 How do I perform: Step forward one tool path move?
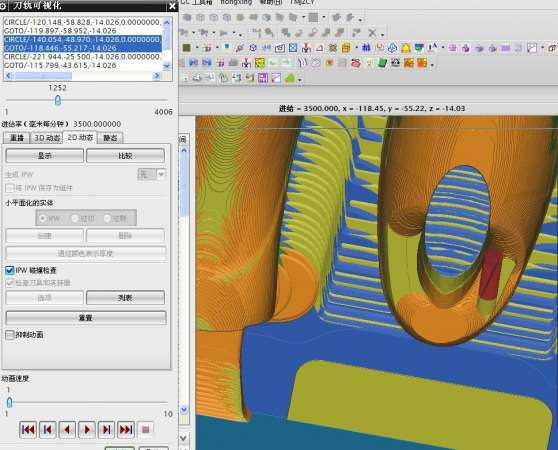tap(106, 430)
